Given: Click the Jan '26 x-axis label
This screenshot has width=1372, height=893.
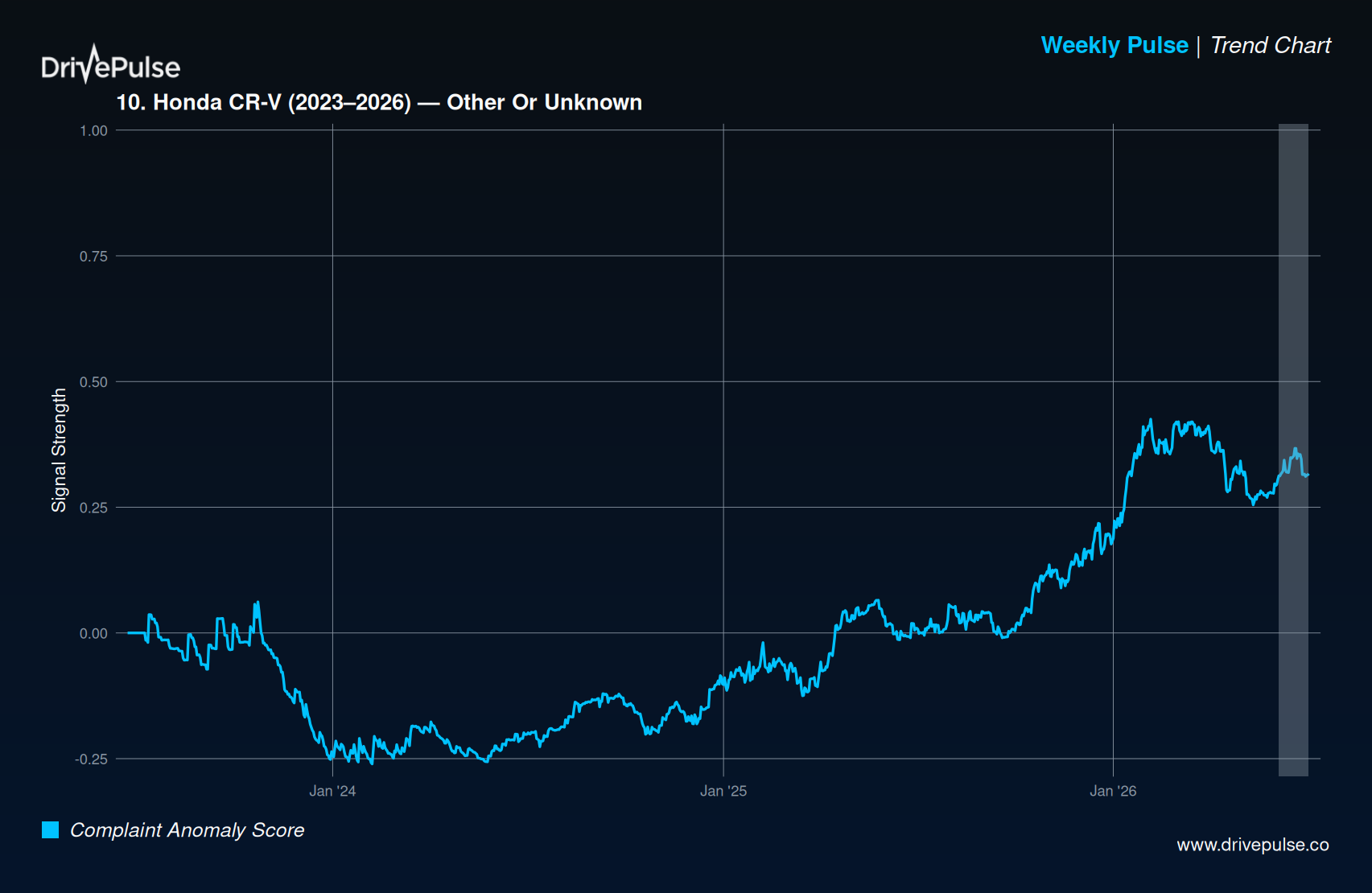Looking at the screenshot, I should point(1113,791).
